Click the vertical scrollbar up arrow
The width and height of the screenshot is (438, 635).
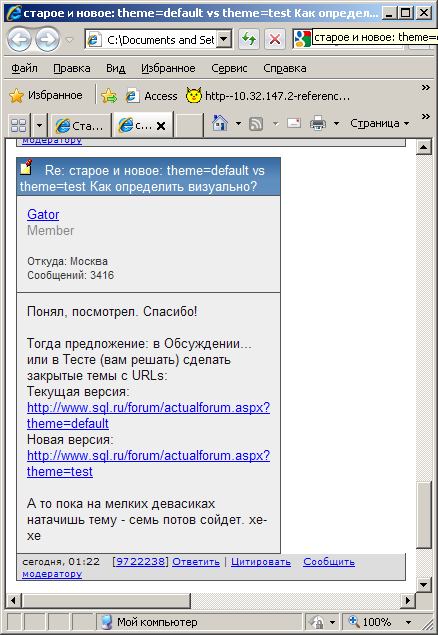tap(423, 147)
